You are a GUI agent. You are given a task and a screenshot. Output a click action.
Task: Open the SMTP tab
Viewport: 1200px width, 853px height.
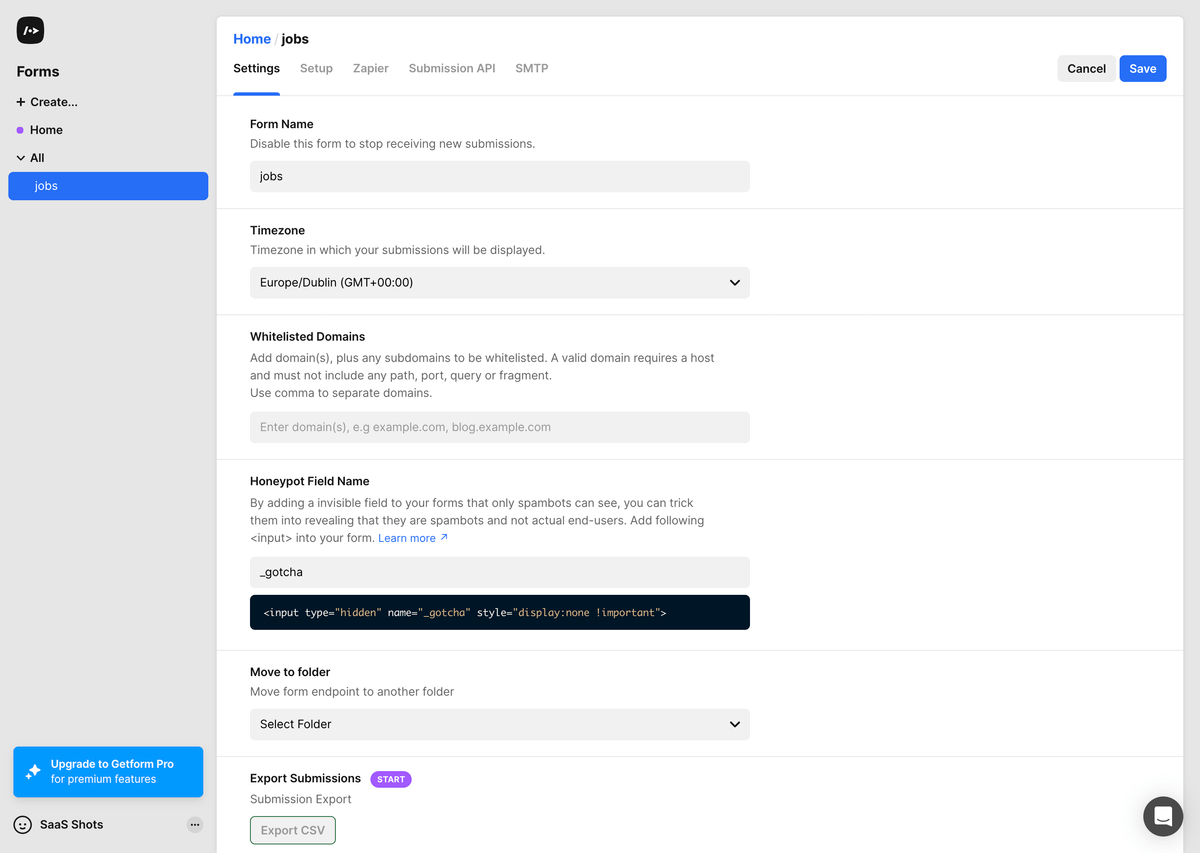tap(531, 69)
